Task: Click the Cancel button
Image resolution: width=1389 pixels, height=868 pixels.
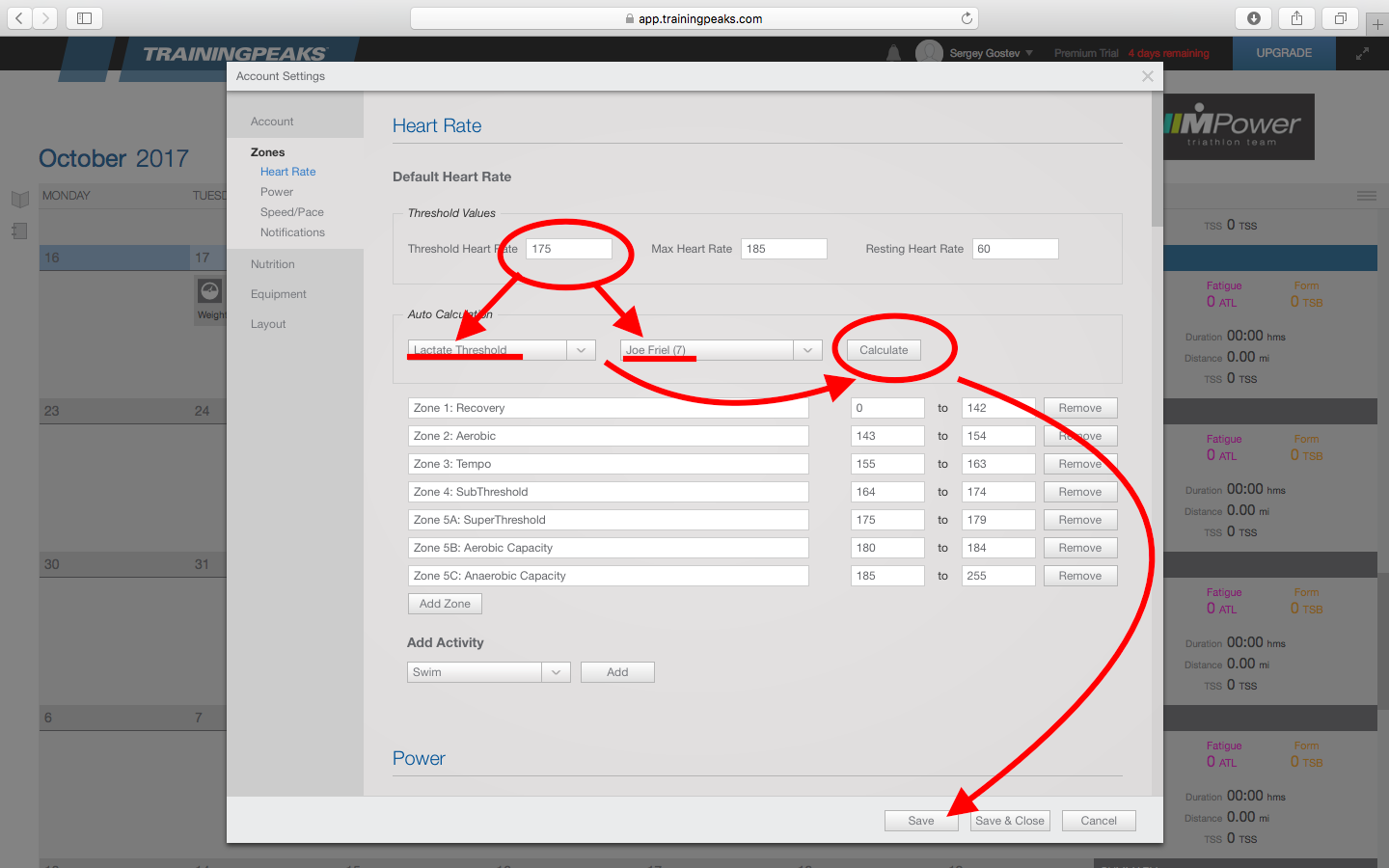Action: point(1099,821)
